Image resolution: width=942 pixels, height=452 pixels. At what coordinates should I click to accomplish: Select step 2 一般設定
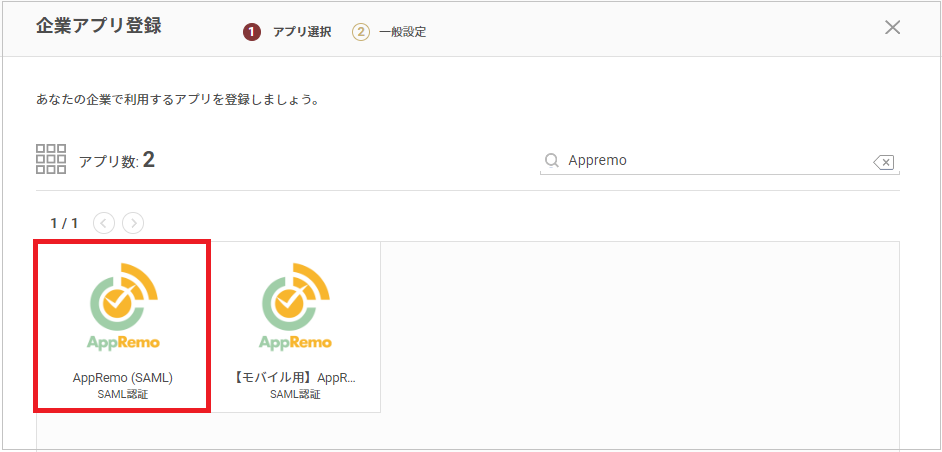pyautogui.click(x=389, y=32)
